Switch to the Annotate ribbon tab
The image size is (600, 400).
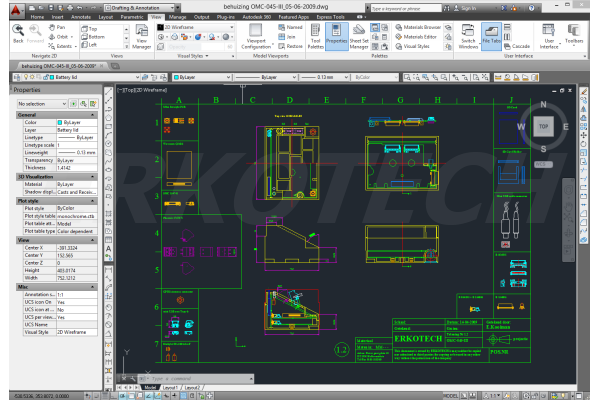coord(70,17)
